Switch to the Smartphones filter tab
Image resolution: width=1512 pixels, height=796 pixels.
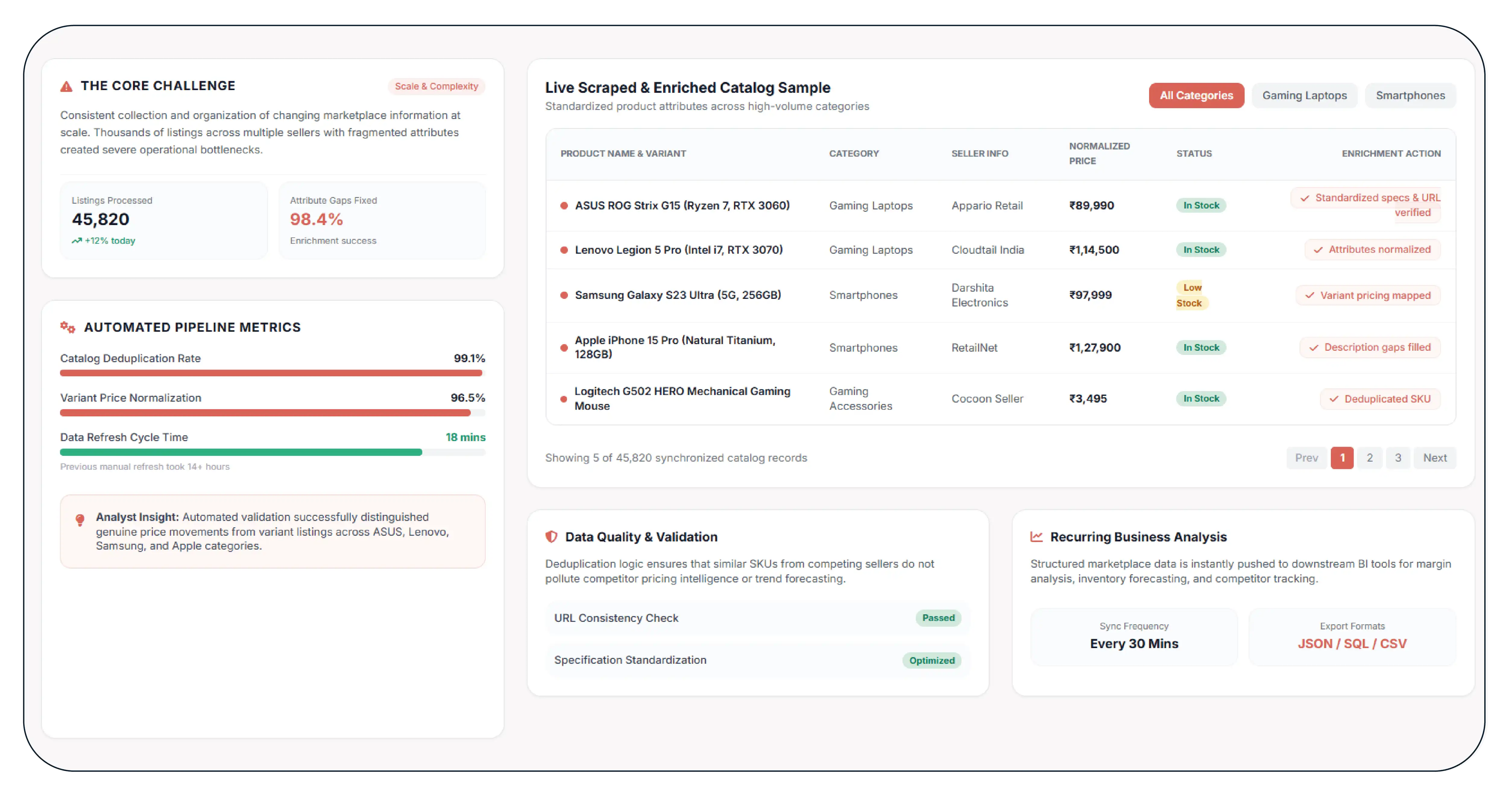[x=1410, y=96]
